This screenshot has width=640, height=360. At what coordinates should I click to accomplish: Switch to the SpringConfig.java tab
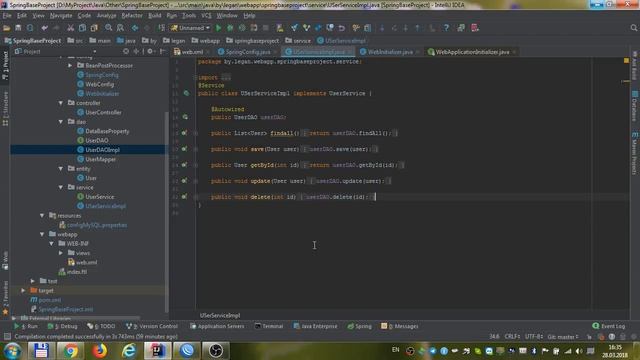click(247, 52)
